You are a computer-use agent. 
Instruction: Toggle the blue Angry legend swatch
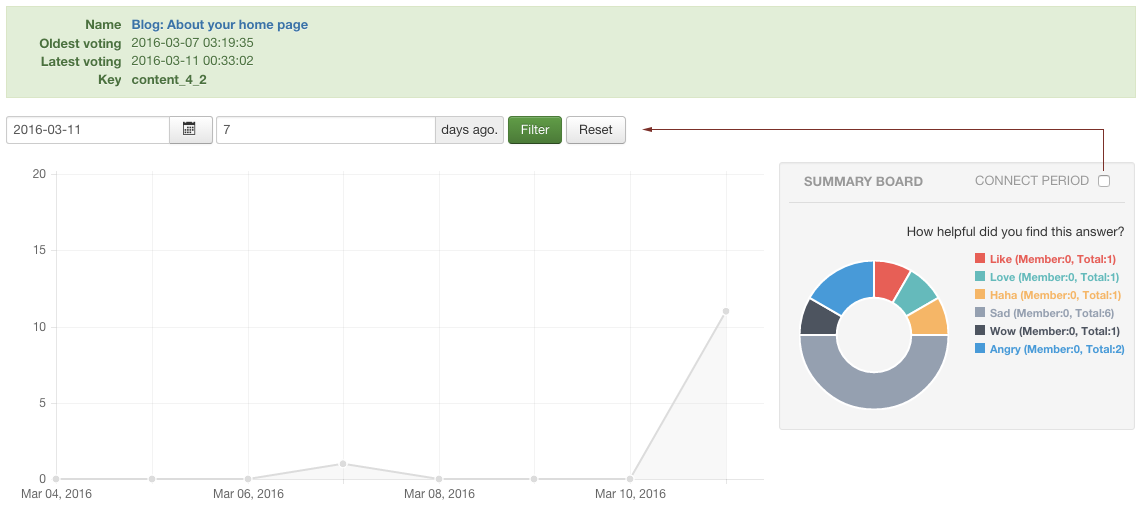[980, 349]
